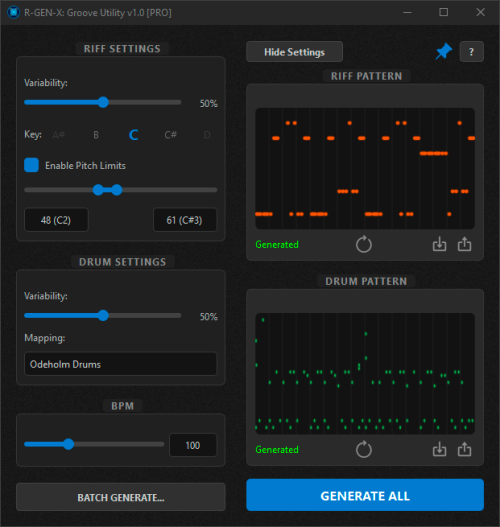Click the RIFF SETTINGS heading

point(122,49)
